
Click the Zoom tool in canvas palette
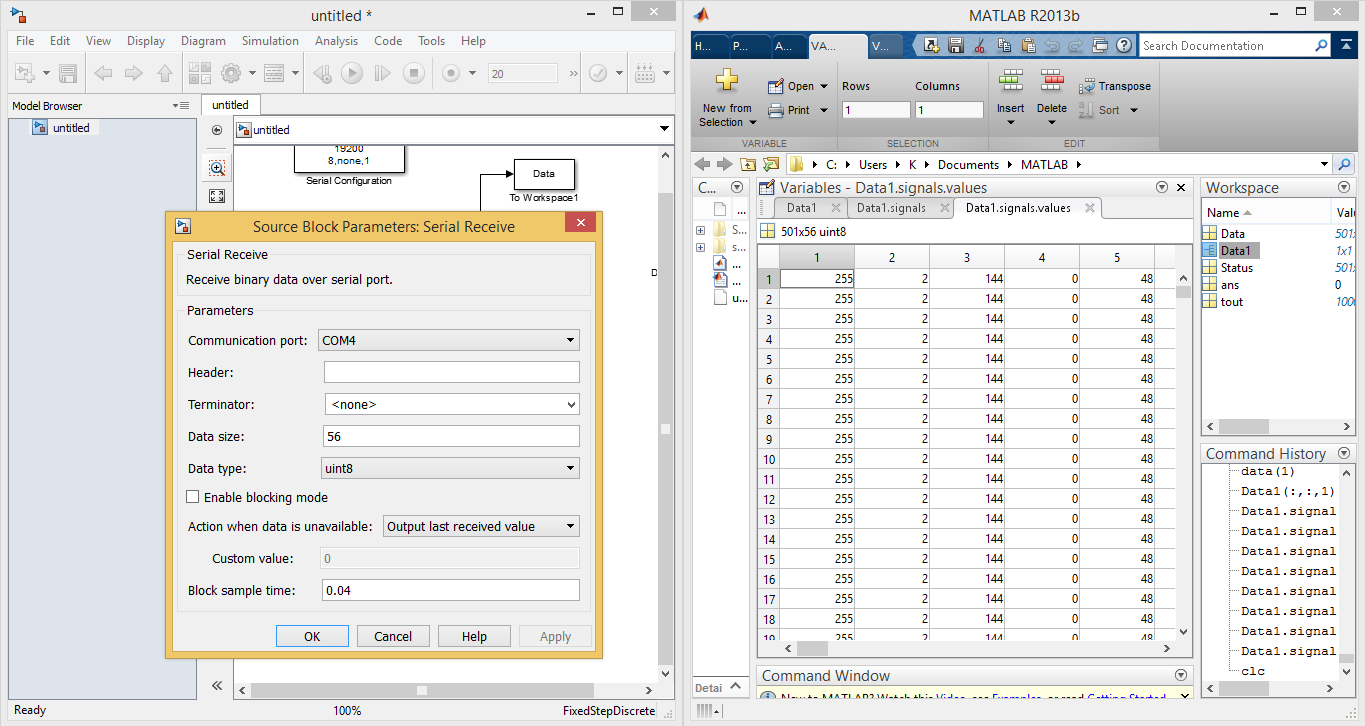coord(217,168)
